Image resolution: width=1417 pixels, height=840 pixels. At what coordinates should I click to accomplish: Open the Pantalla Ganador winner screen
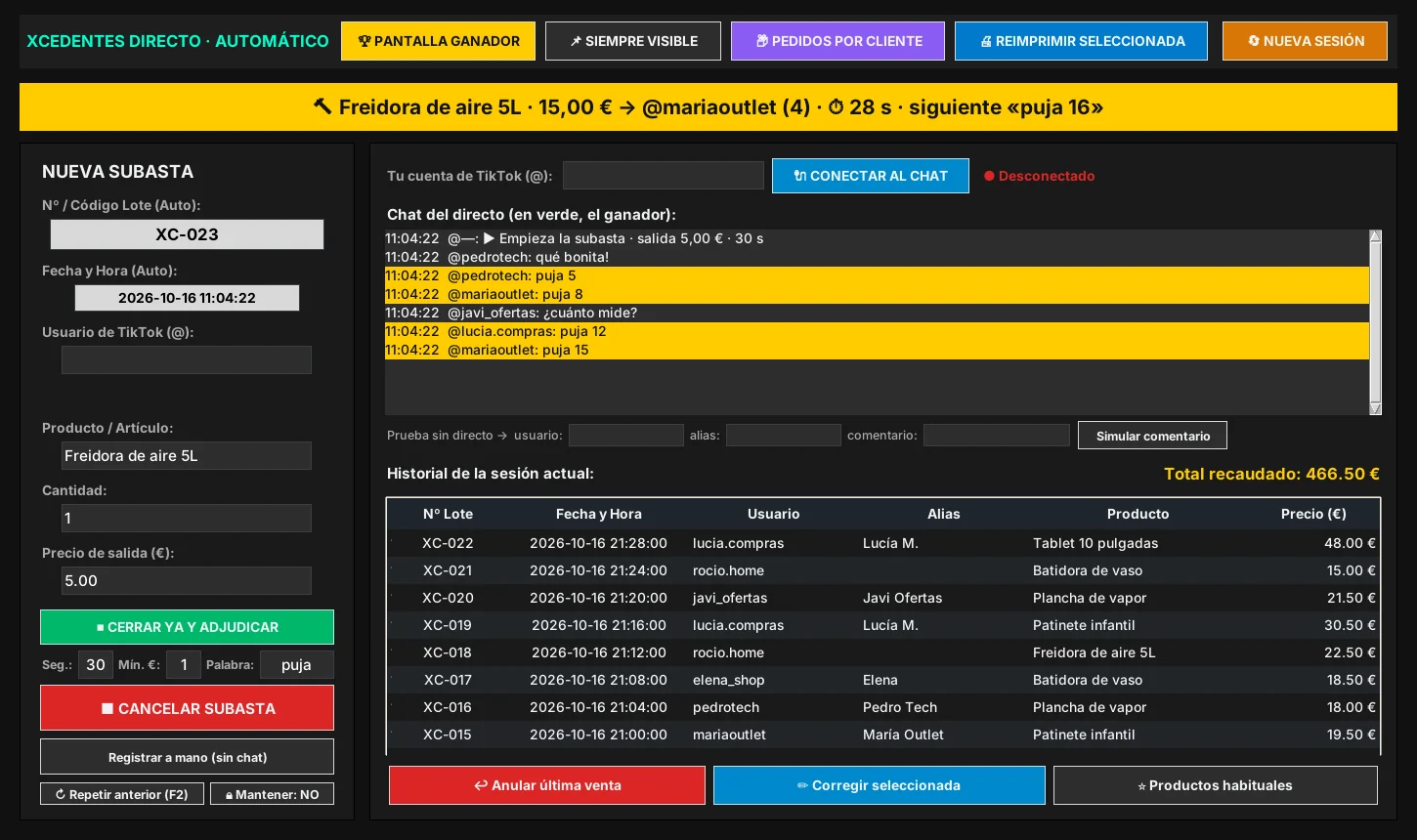pos(438,41)
